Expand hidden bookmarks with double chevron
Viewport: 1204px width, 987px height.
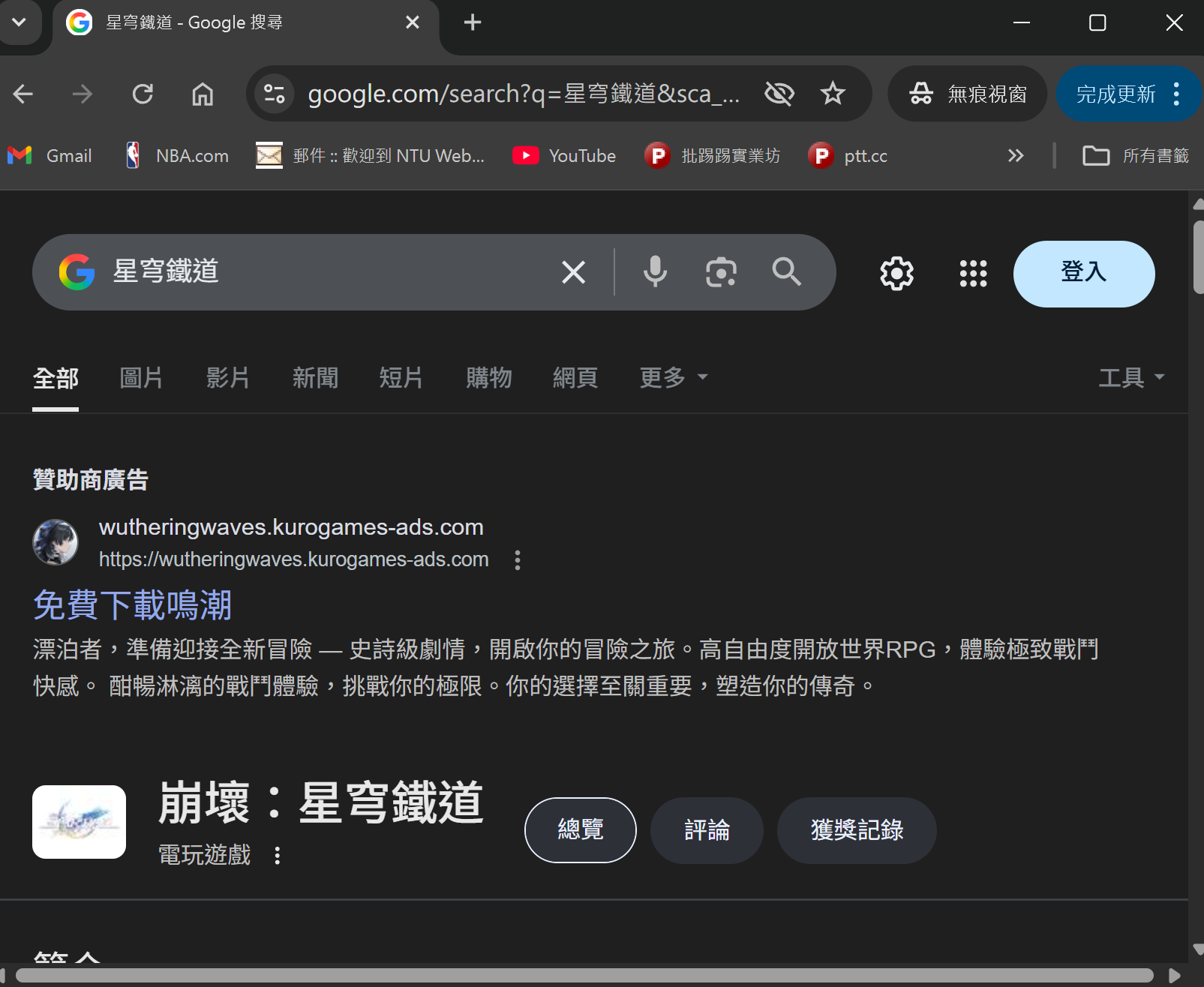tap(1016, 156)
